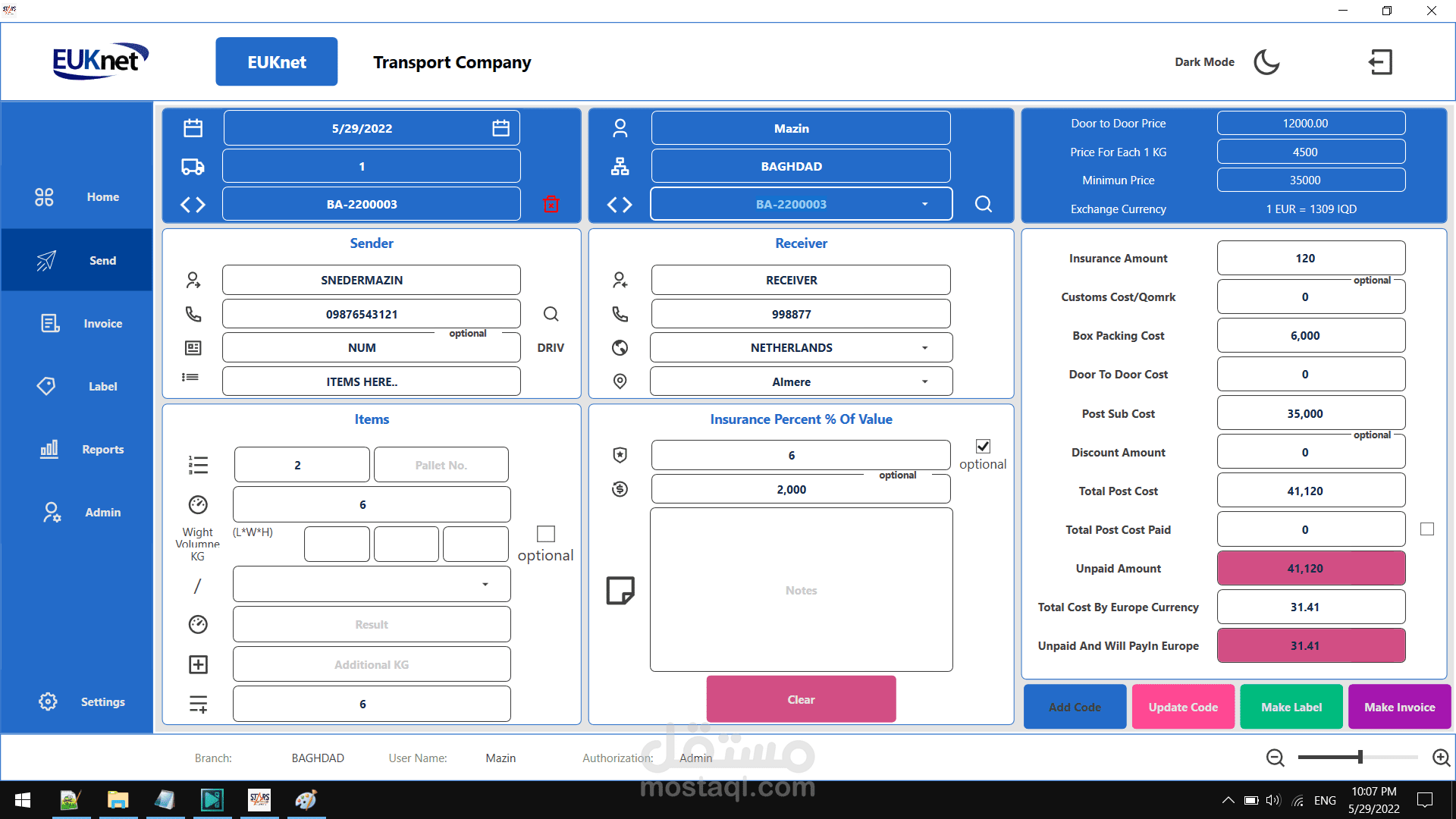Click the EUKnet logo
Viewport: 1456px width, 819px height.
[99, 61]
